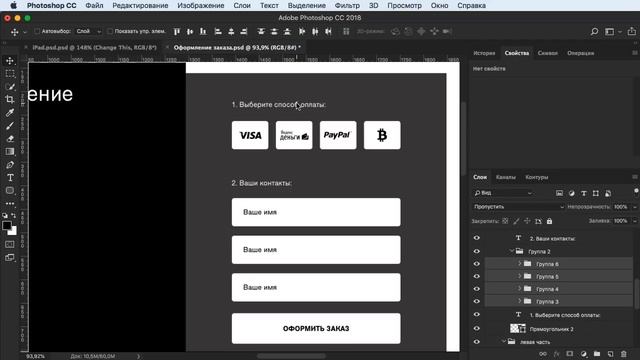Select the Crop tool

(x=10, y=99)
